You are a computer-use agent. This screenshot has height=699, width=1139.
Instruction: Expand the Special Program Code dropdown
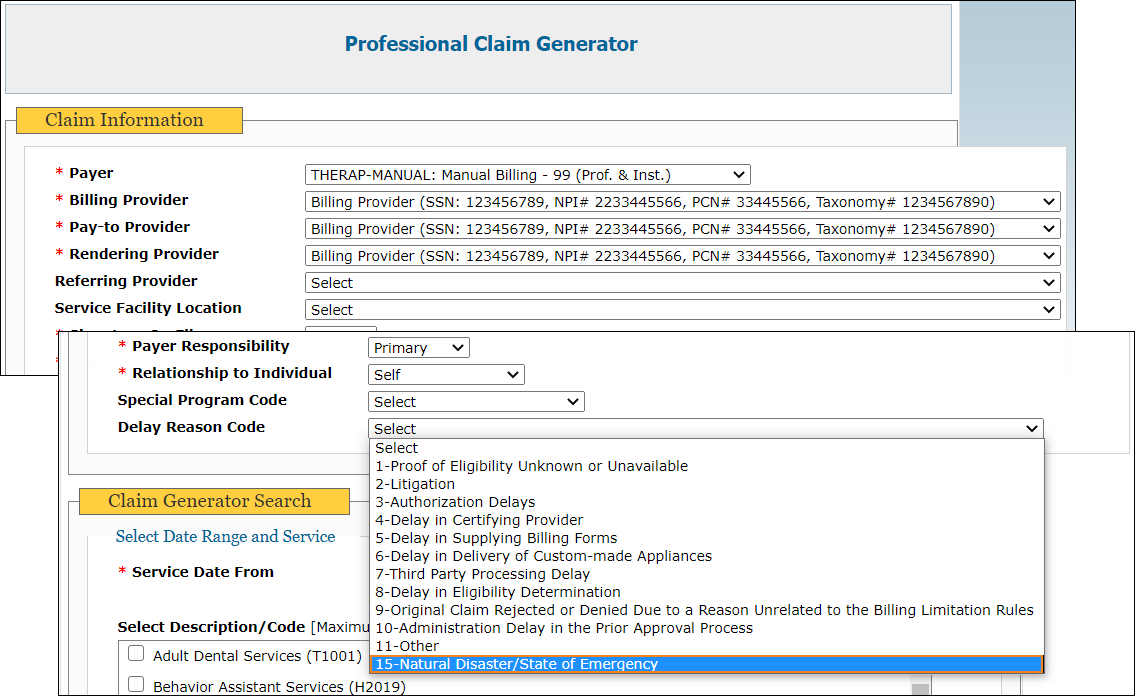(476, 402)
